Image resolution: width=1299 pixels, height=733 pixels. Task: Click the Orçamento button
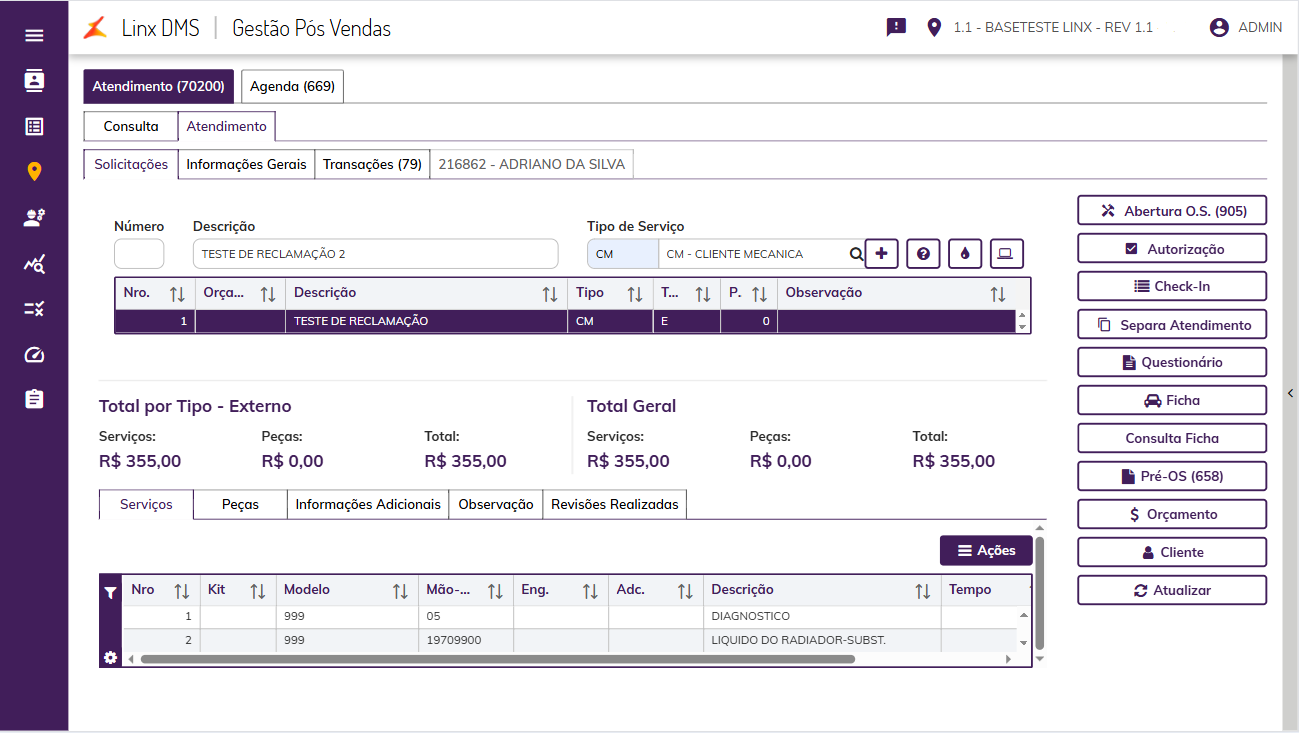pyautogui.click(x=1172, y=514)
